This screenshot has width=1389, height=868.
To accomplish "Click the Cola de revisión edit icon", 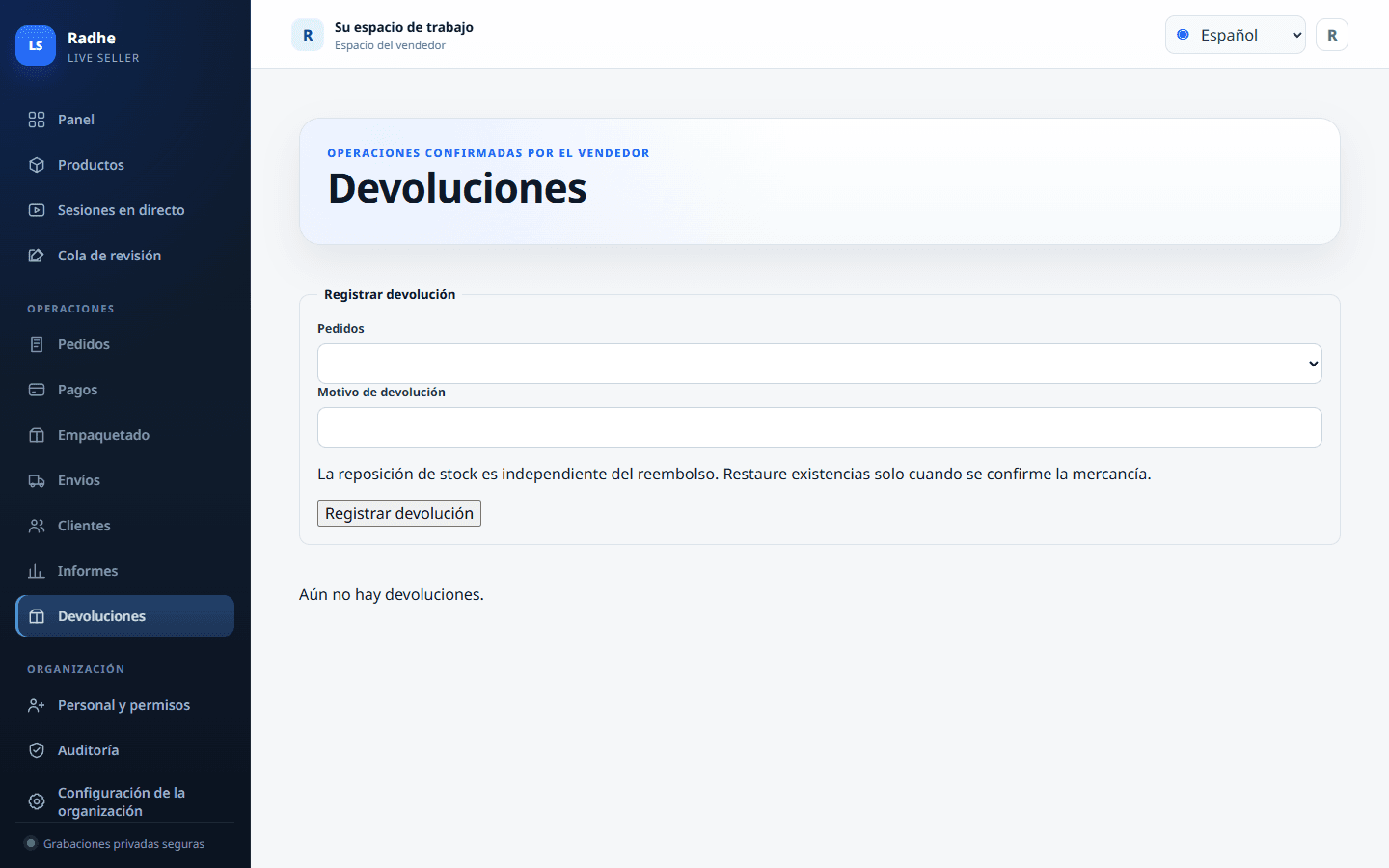I will point(37,256).
